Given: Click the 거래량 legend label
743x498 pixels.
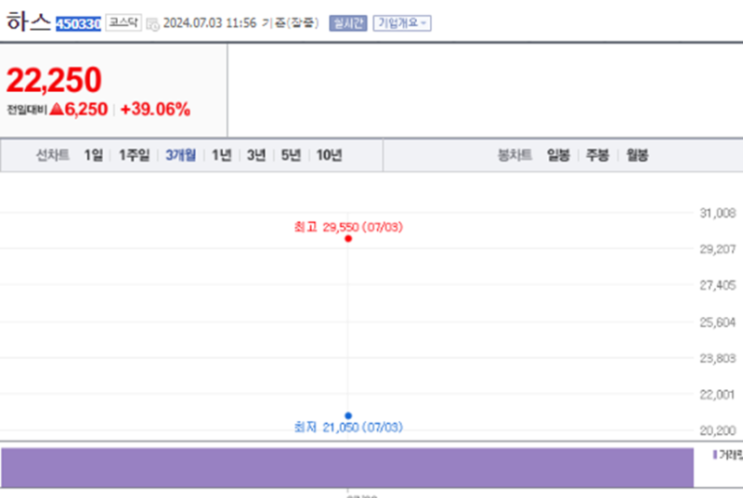Looking at the screenshot, I should click(x=728, y=455).
